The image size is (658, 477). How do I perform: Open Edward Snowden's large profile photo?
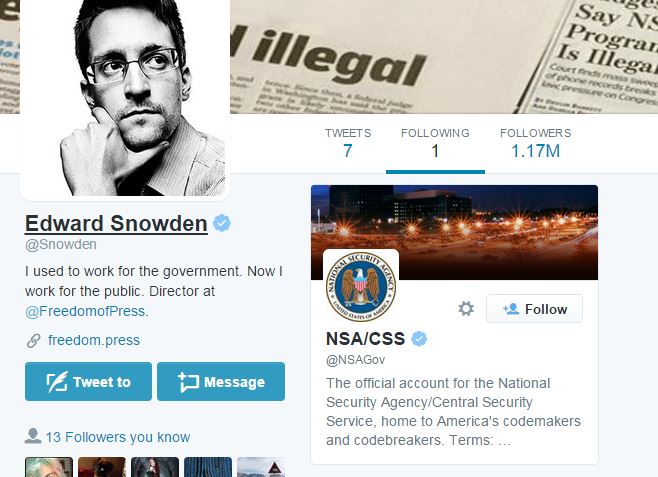(125, 98)
